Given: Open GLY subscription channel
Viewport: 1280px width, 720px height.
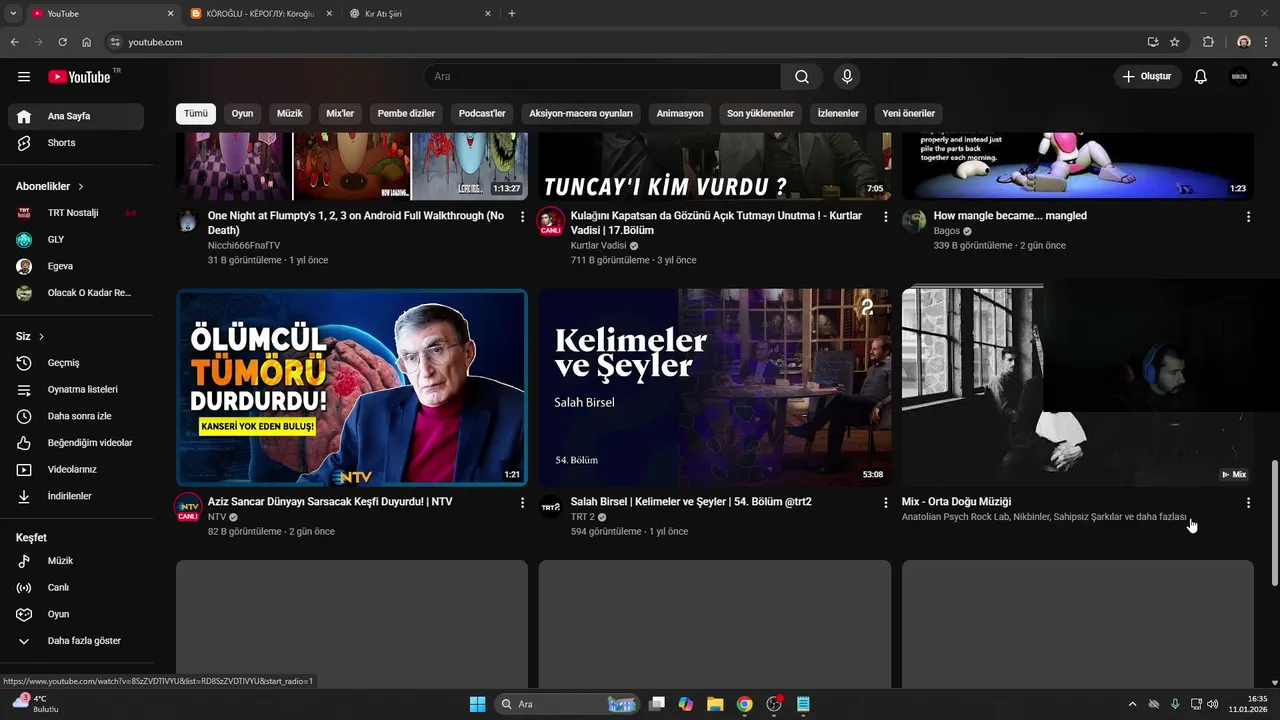Looking at the screenshot, I should pyautogui.click(x=76, y=240).
